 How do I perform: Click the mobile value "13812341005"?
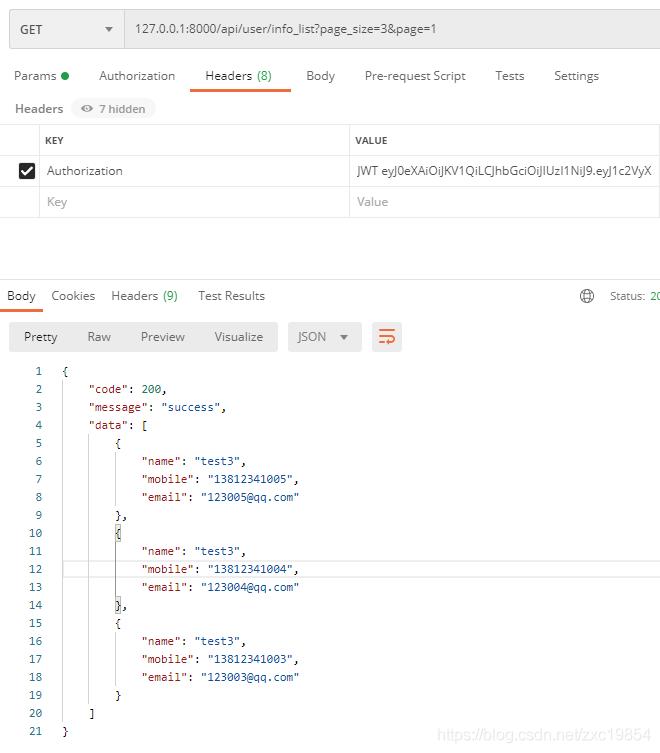pyautogui.click(x=250, y=479)
